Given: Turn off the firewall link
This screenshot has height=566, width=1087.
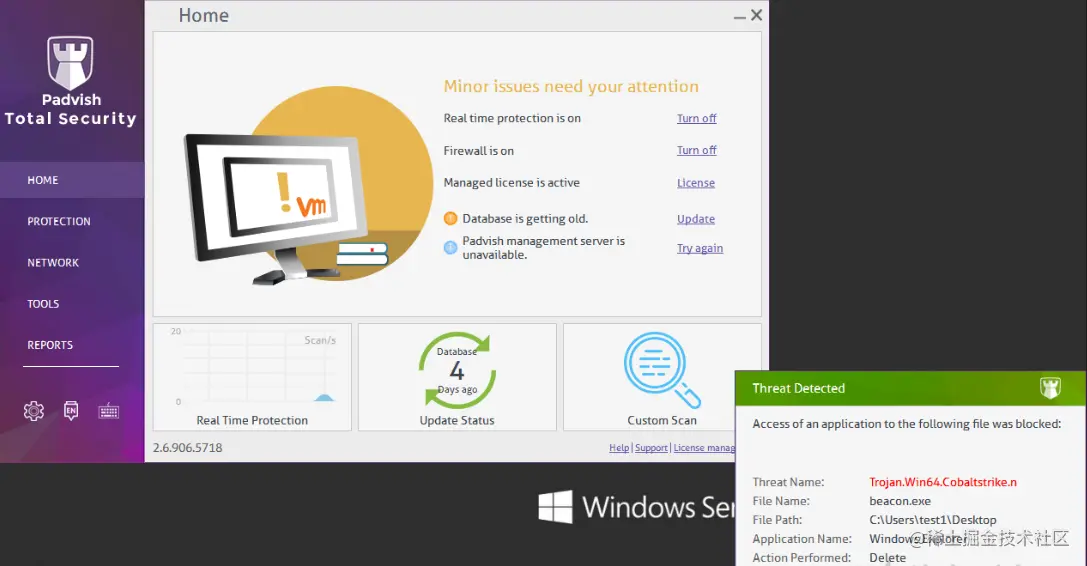Looking at the screenshot, I should click(697, 151).
